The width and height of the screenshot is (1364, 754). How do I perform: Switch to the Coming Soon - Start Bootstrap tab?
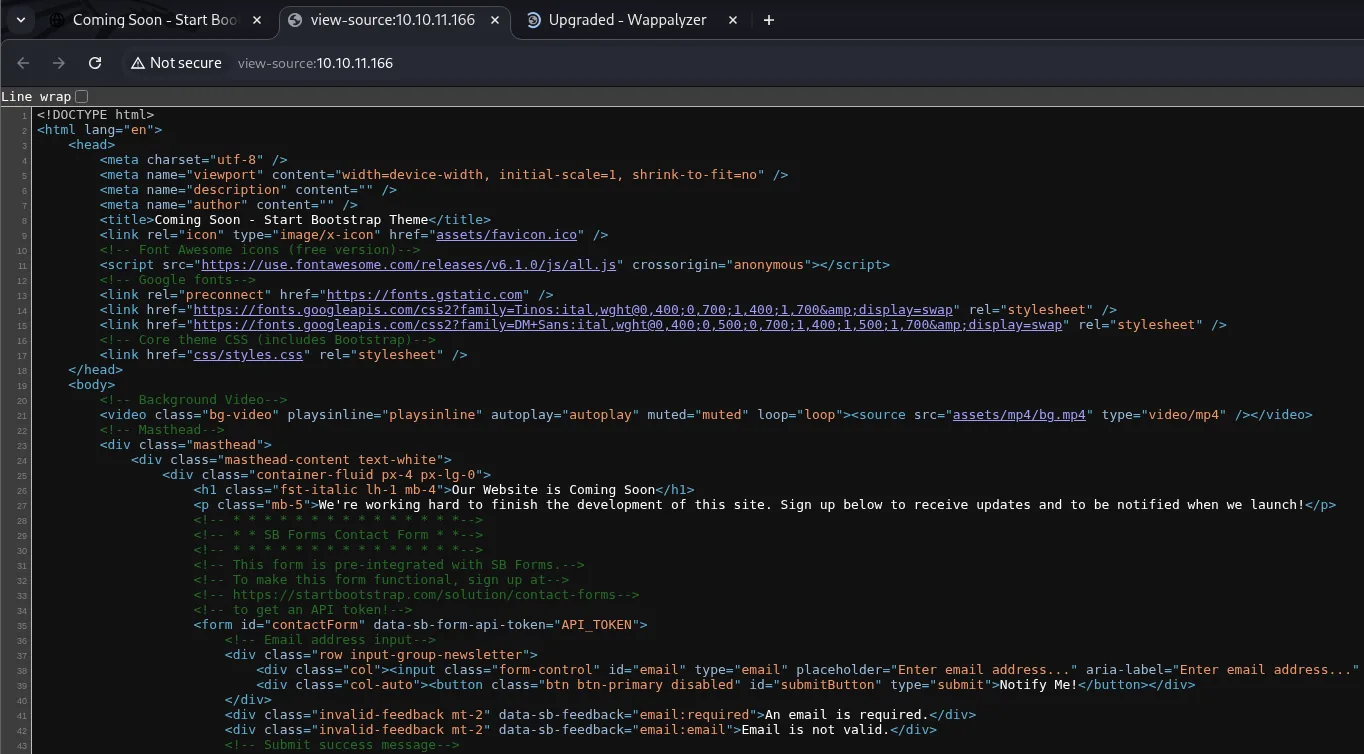(x=155, y=20)
